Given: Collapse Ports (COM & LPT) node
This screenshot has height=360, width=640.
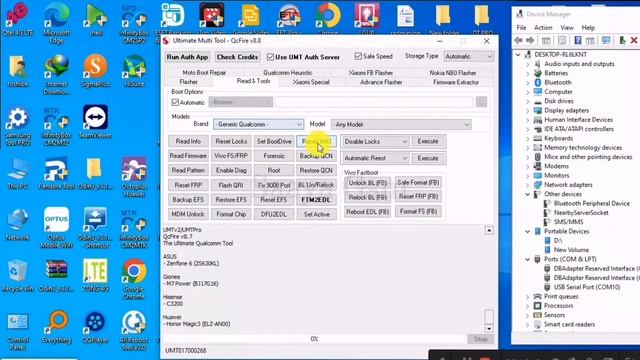Looking at the screenshot, I should pos(528,259).
